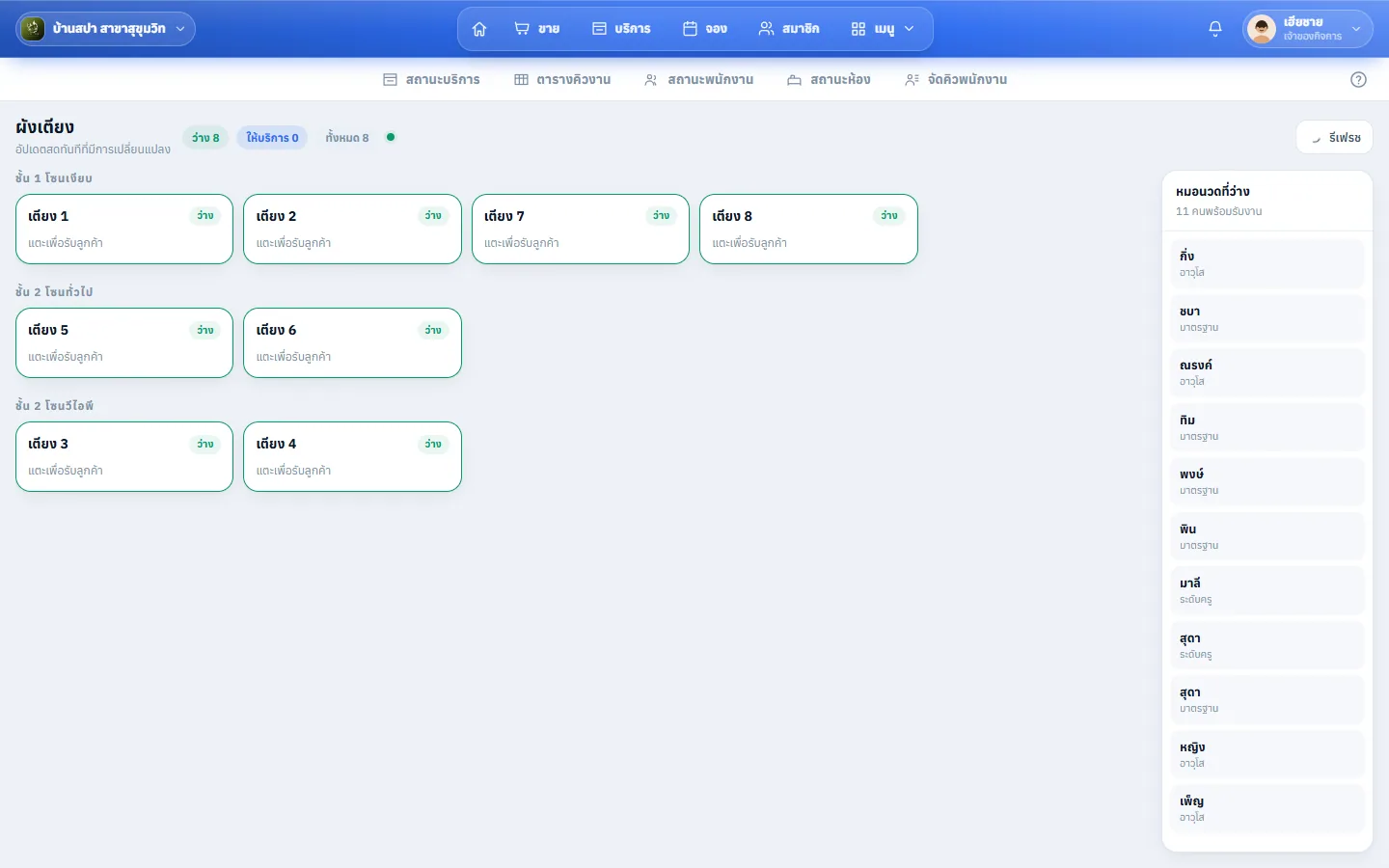Click the รีเฟรช refresh button

tap(1334, 138)
